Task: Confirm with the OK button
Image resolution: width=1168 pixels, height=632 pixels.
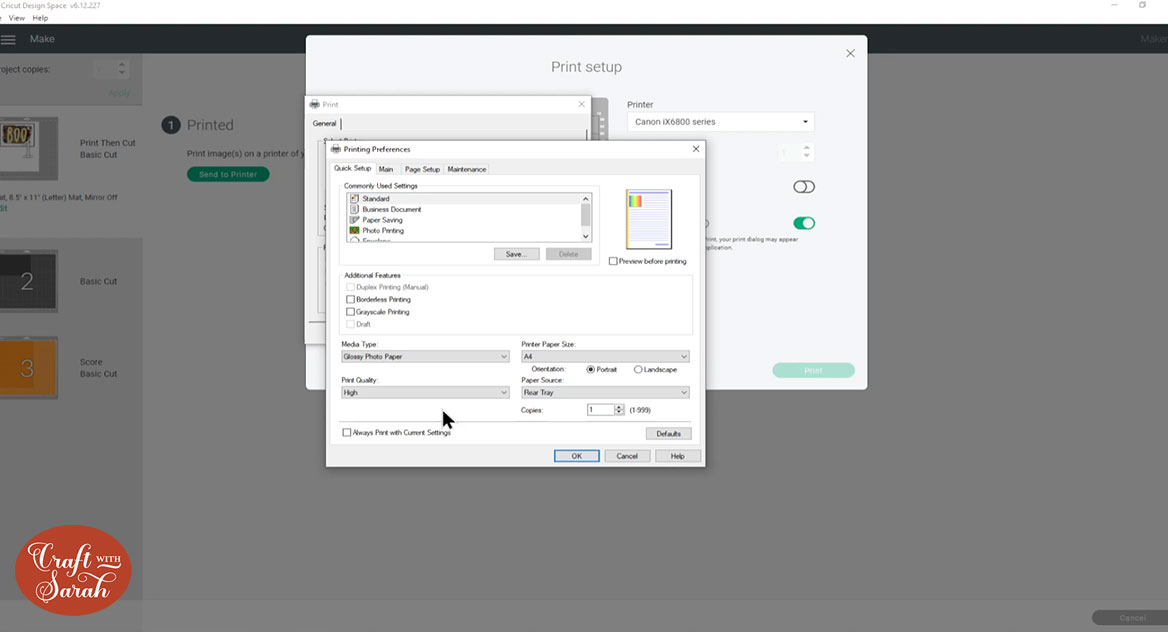Action: click(577, 456)
